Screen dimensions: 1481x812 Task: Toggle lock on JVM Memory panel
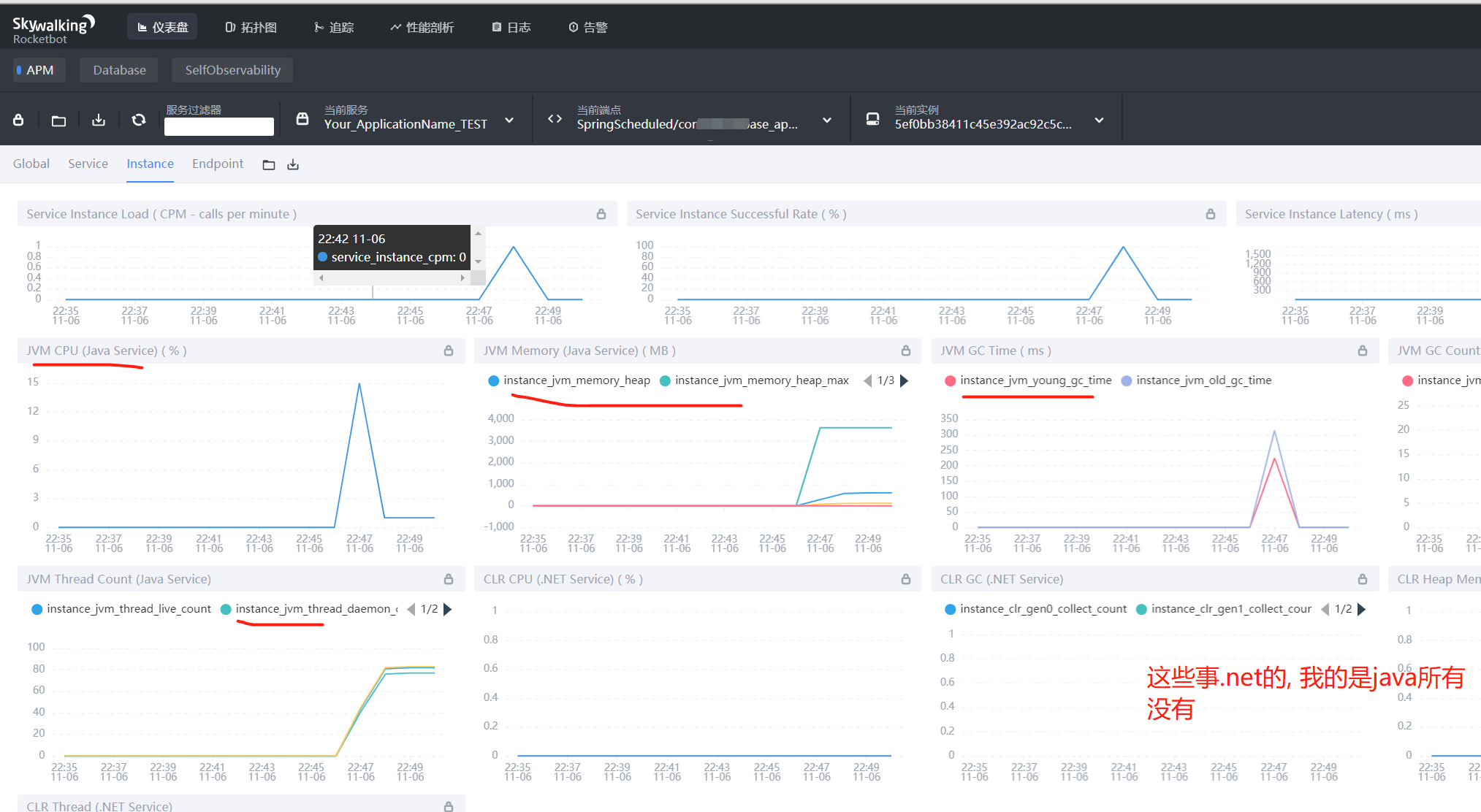906,351
